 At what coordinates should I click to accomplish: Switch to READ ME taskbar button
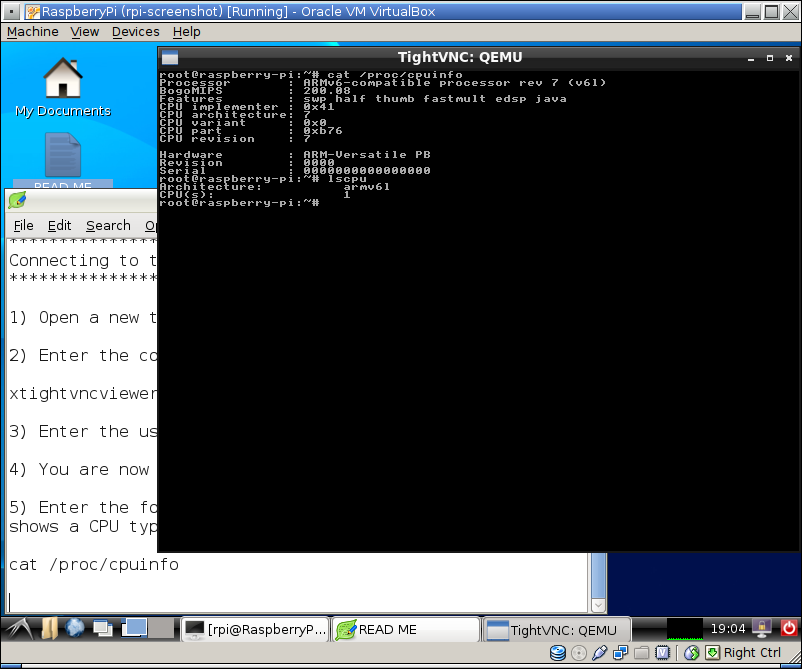(407, 629)
